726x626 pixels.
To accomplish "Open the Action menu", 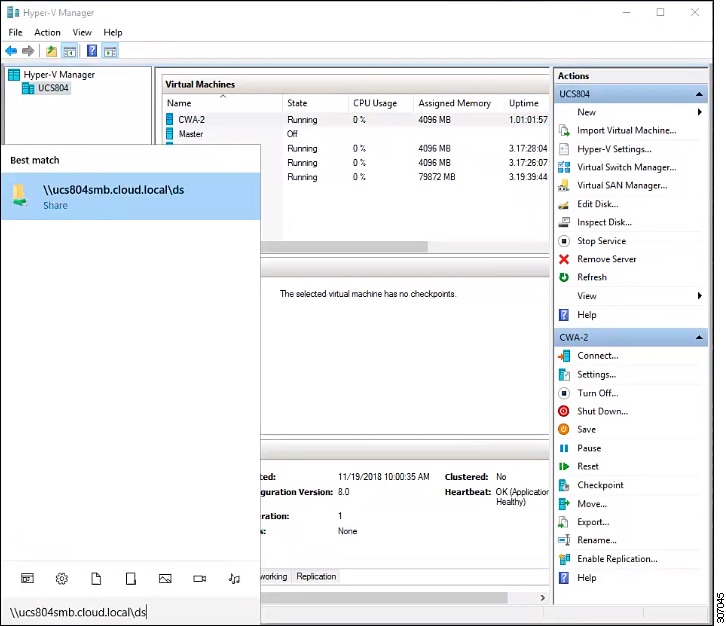I will click(x=47, y=32).
